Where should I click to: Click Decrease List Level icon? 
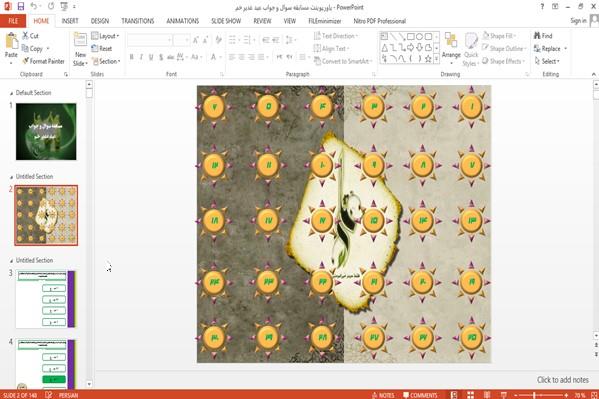[266, 40]
